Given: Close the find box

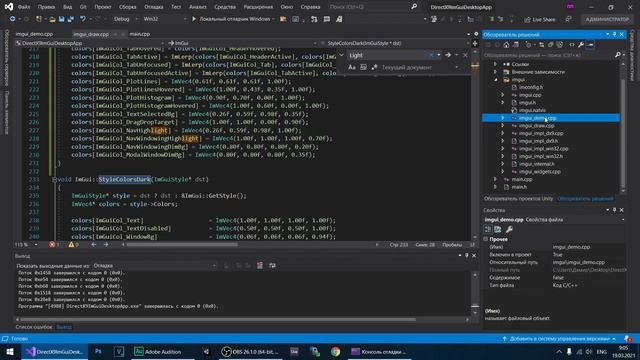Looking at the screenshot, I should click(465, 55).
